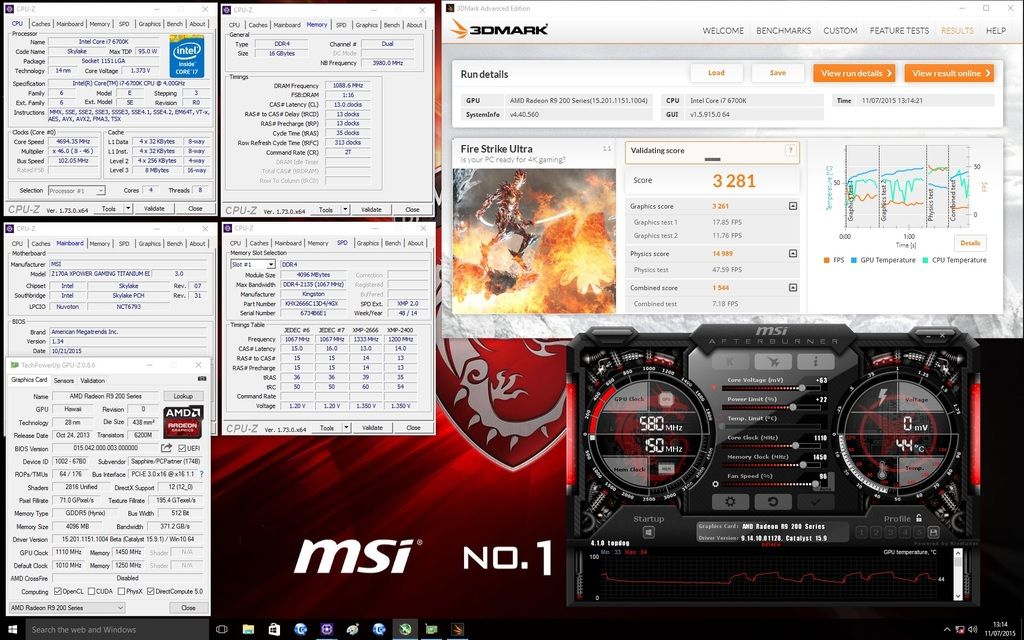Viewport: 1024px width, 640px height.
Task: Click the airplane icon button in MSI Afterburner
Action: point(773,362)
